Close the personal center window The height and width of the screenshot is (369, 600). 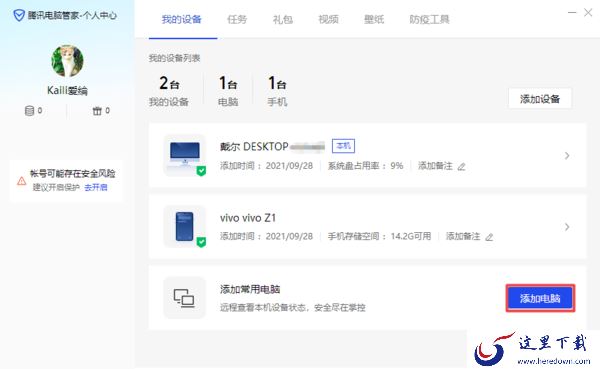(588, 13)
